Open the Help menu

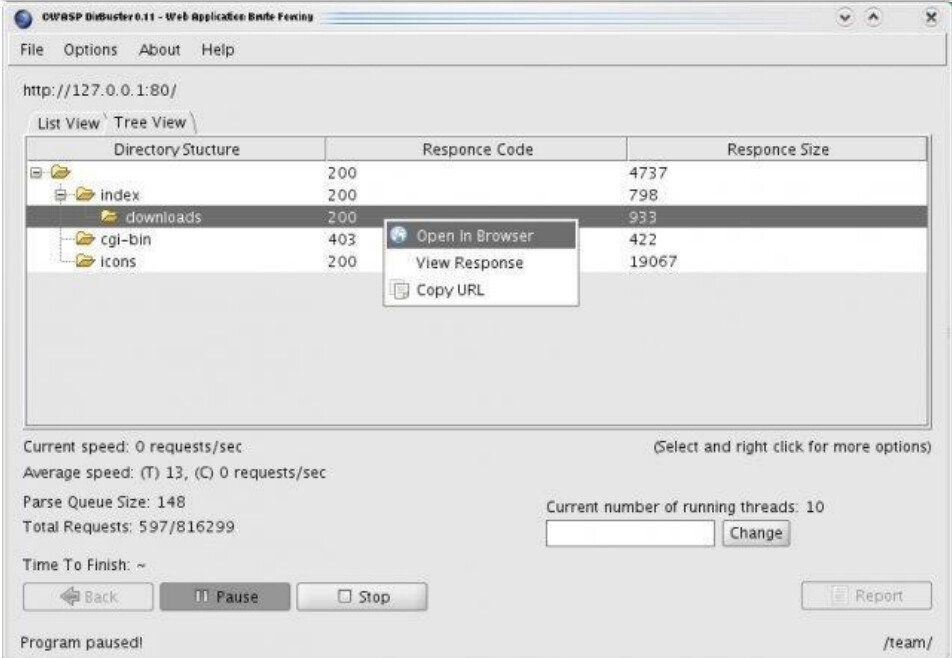click(x=217, y=50)
